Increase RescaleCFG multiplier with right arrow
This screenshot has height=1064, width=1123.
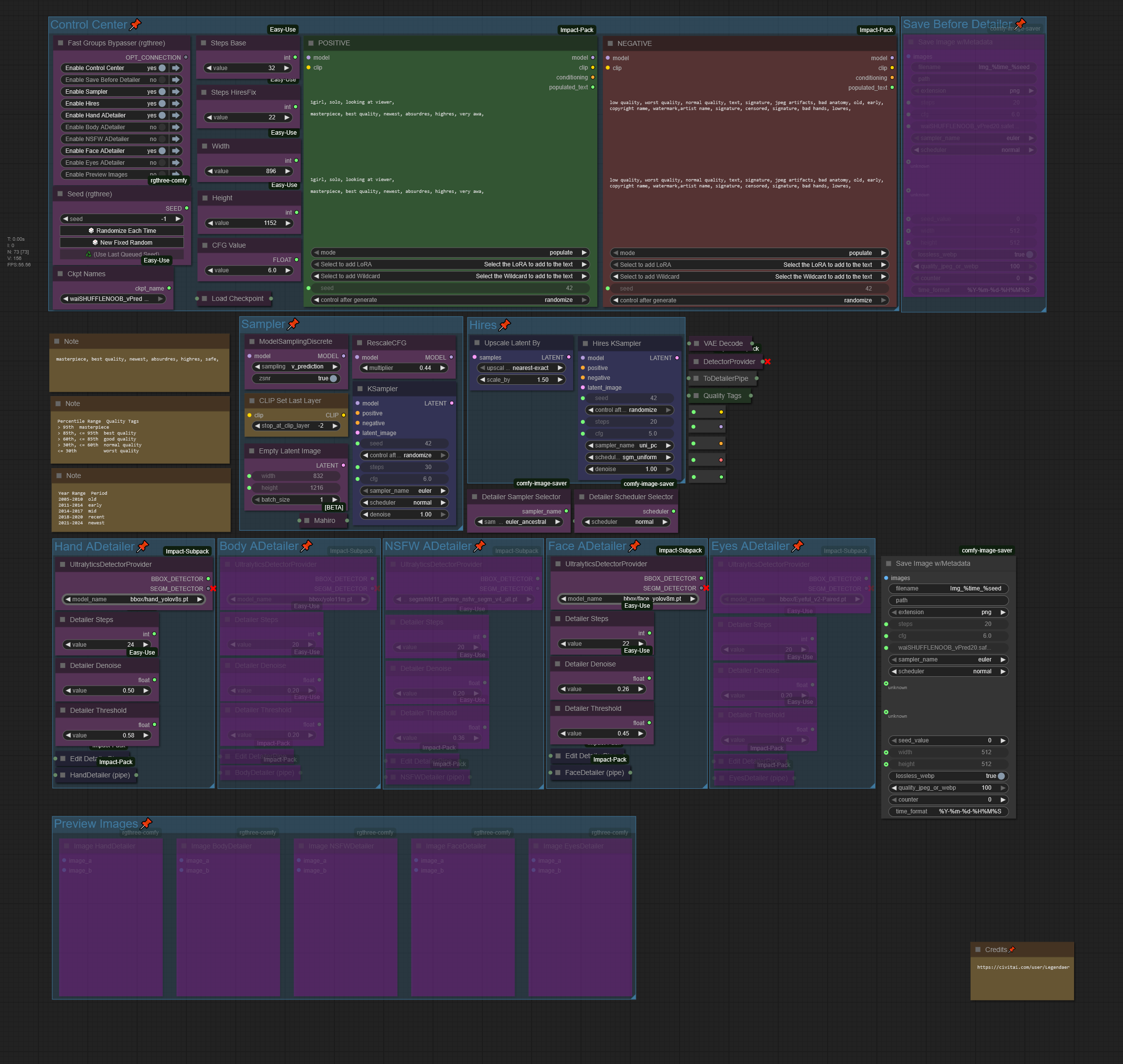(x=442, y=368)
